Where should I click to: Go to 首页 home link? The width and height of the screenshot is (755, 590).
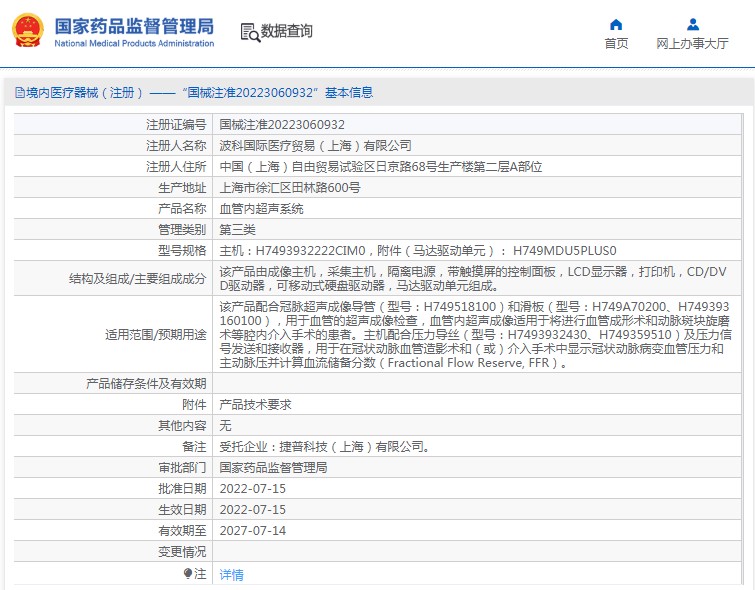[x=616, y=44]
